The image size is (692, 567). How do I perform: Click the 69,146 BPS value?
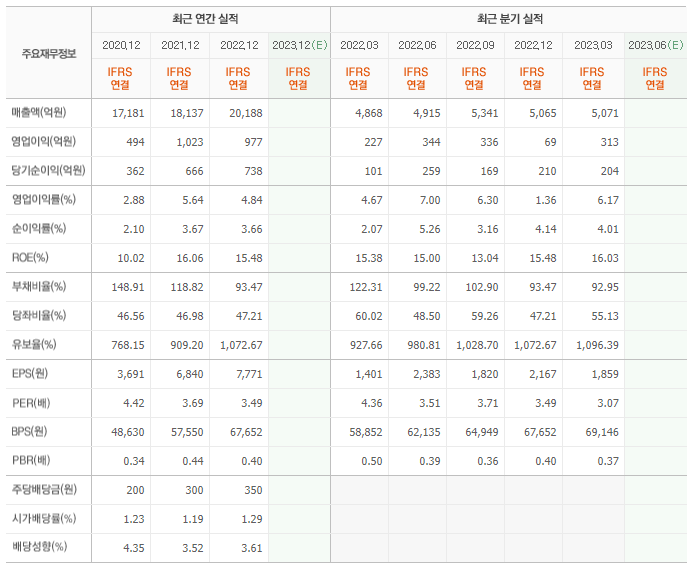(x=602, y=432)
